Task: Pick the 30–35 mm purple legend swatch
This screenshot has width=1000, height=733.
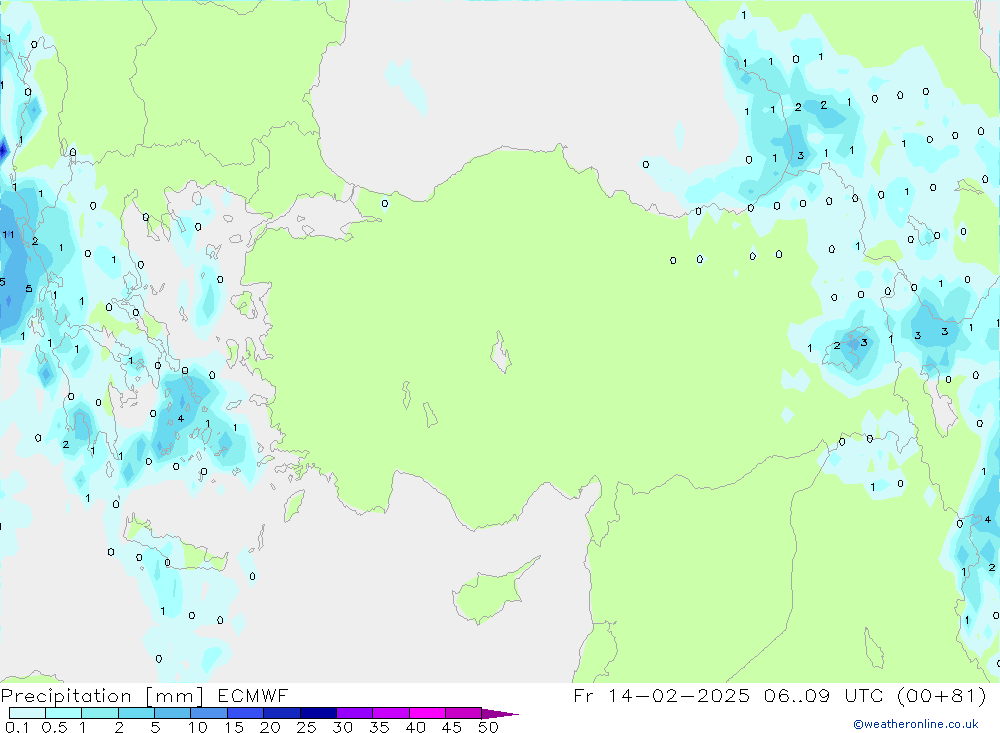Action: pos(354,713)
